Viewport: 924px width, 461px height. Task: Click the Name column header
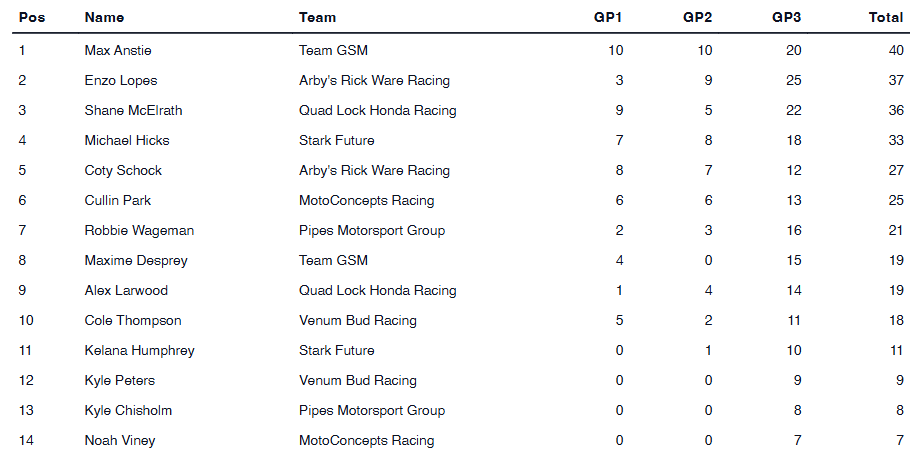point(104,17)
